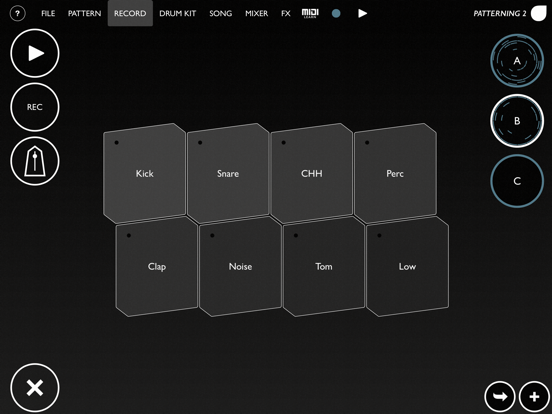552x414 pixels.
Task: Trigger the Noise pad
Action: (240, 266)
